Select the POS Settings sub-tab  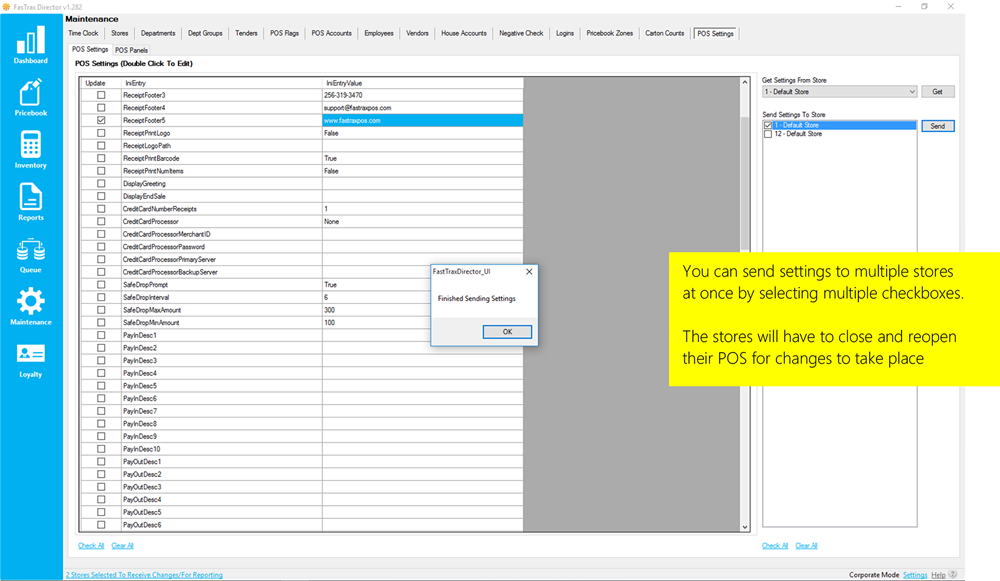[x=90, y=49]
